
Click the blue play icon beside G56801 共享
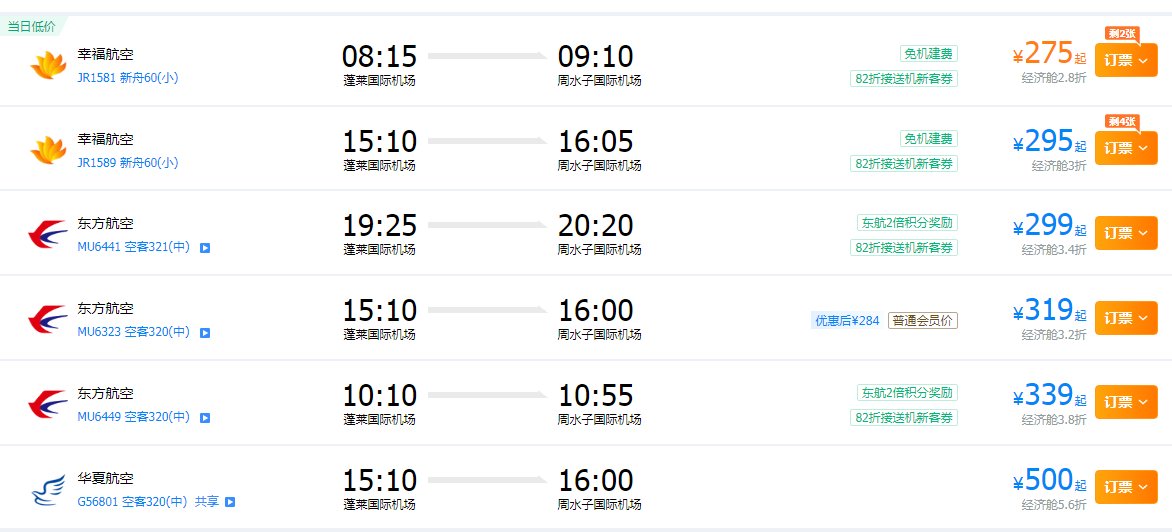point(230,502)
